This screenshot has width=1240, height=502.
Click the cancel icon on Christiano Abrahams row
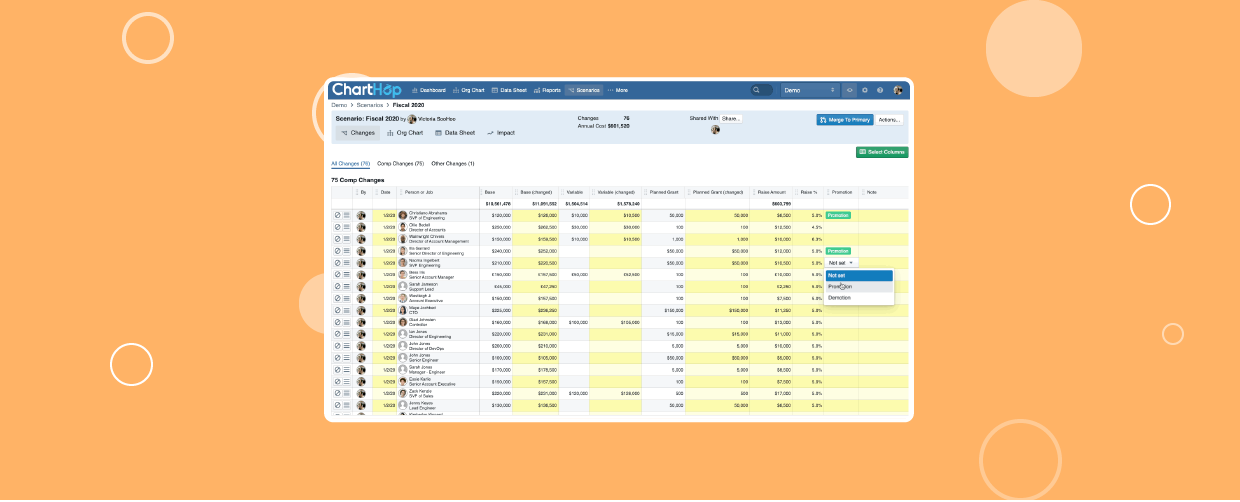pos(338,215)
